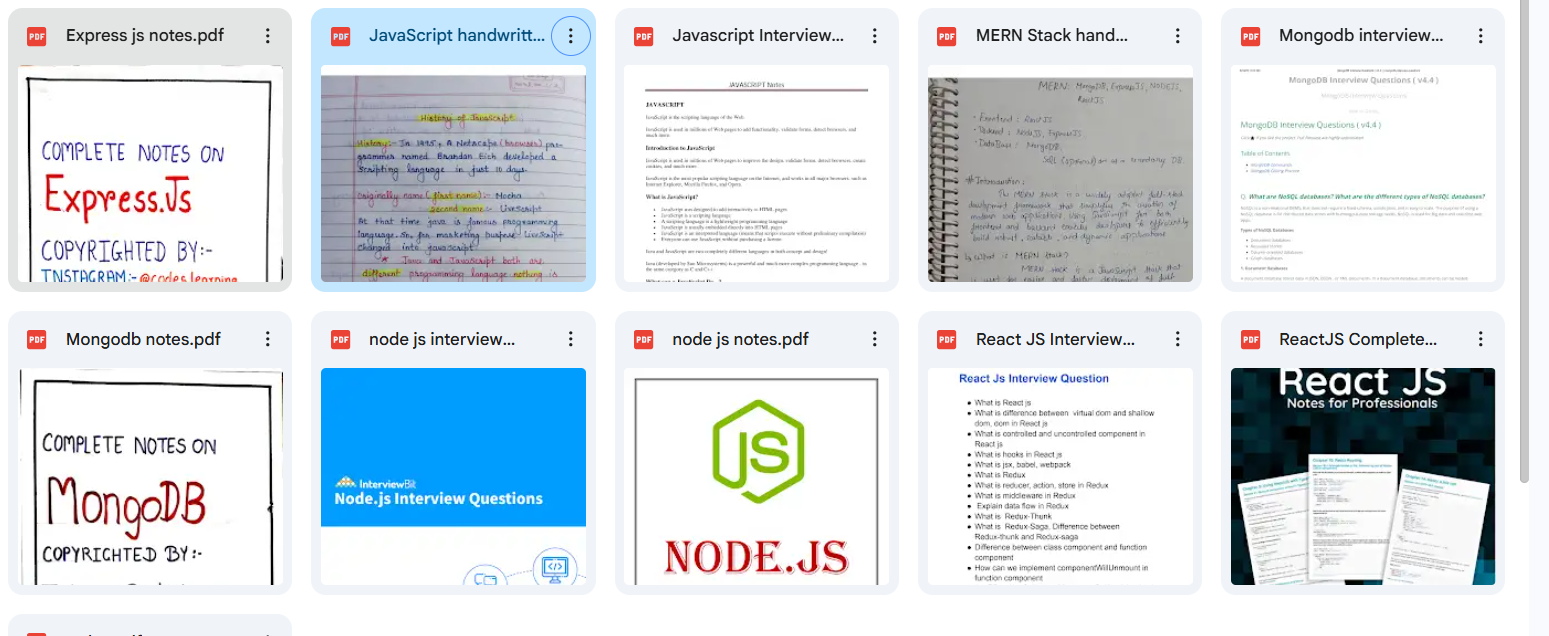Select the InterviewBit Node.js Interview Questions thumbnail
The width and height of the screenshot is (1549, 636).
[x=453, y=477]
